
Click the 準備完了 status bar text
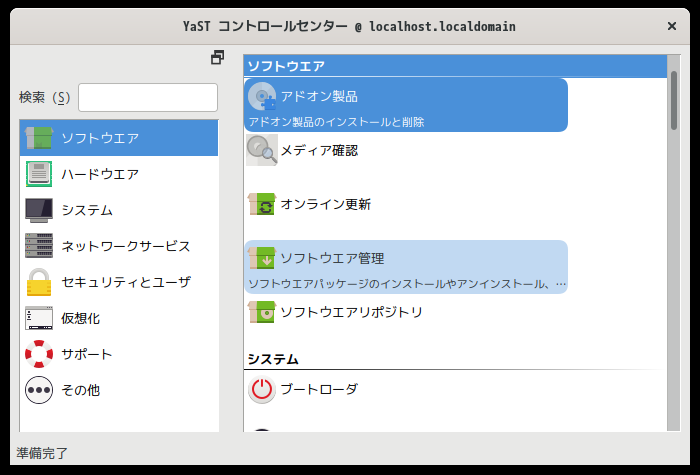click(42, 454)
